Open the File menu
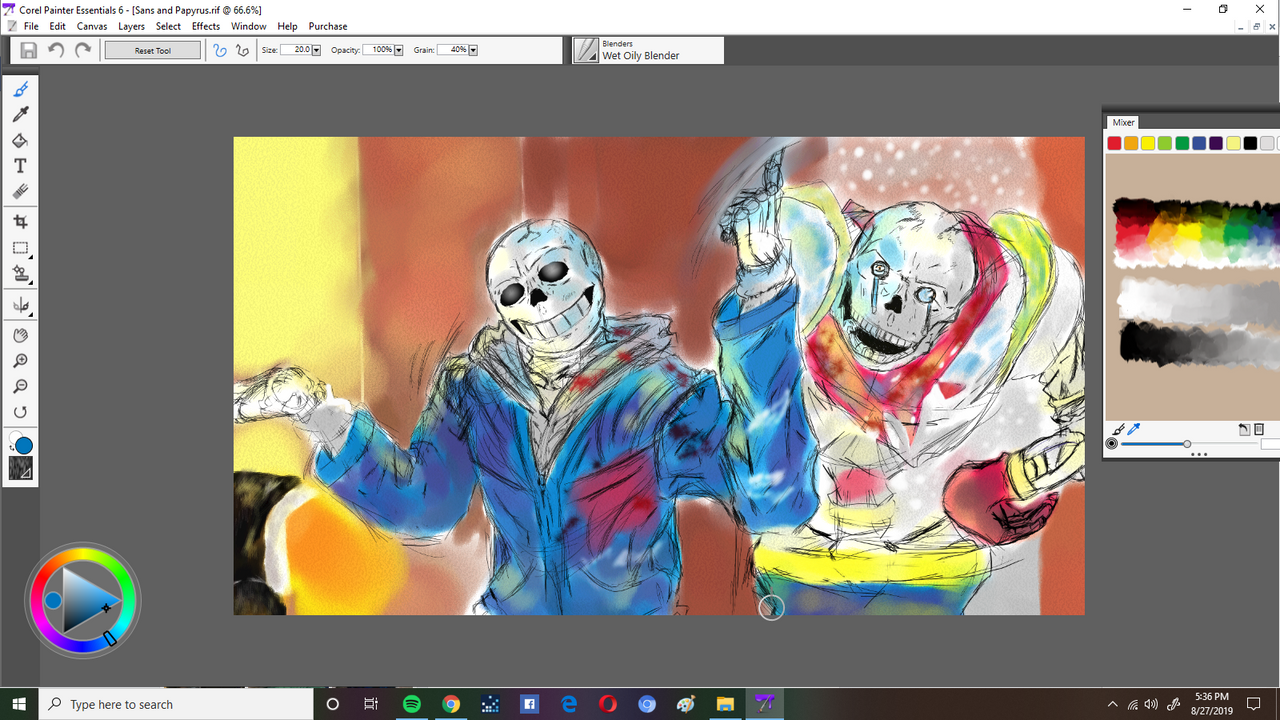This screenshot has width=1280, height=720. (31, 26)
